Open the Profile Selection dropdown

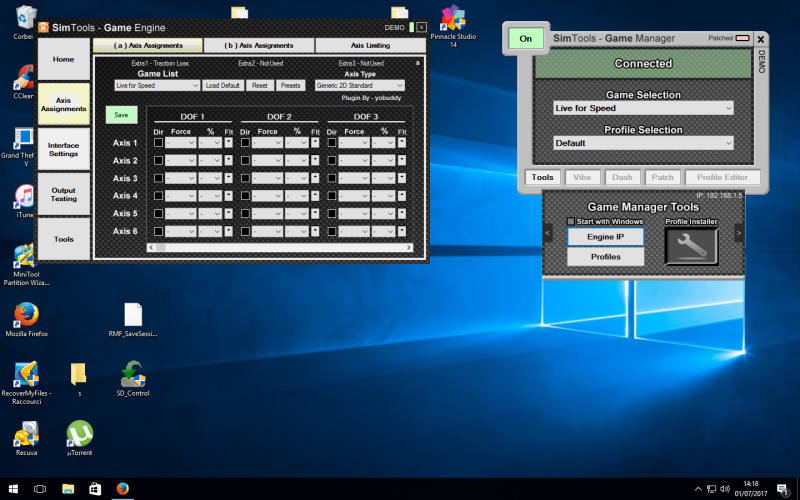coord(643,143)
